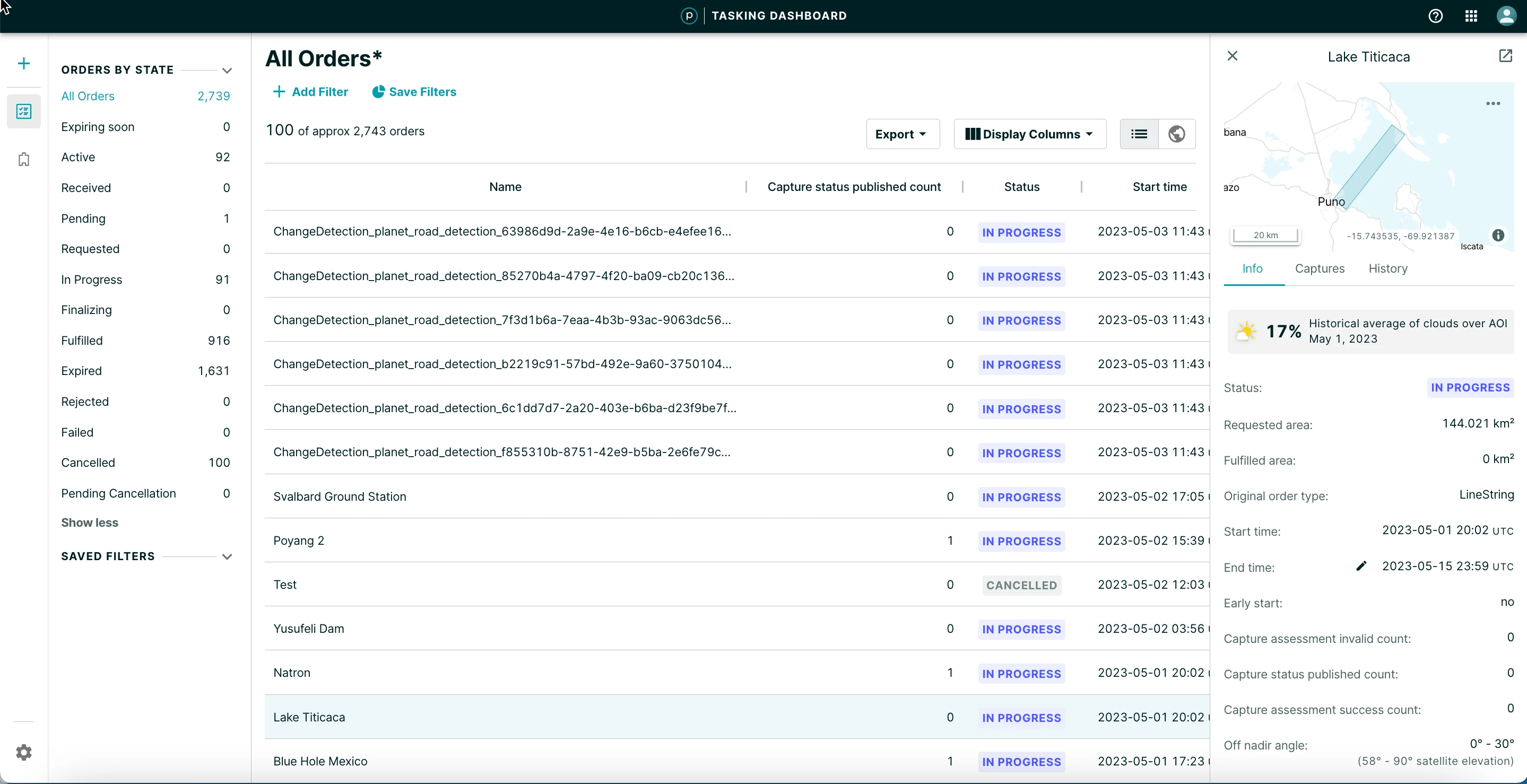Sort by Name column header

[x=505, y=187]
